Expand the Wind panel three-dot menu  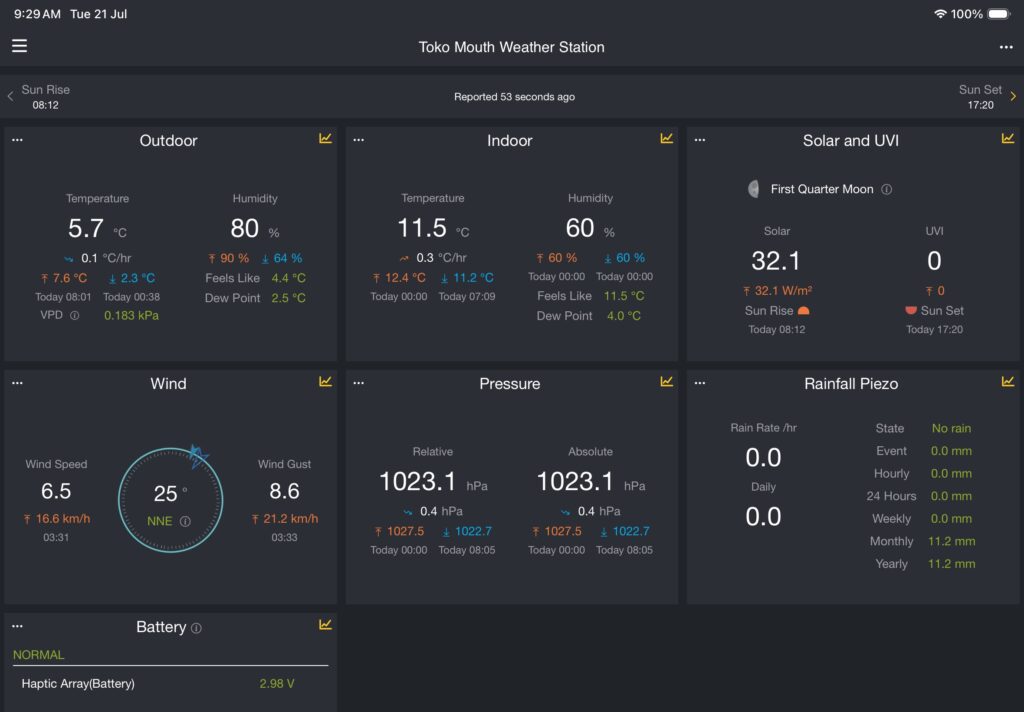18,383
